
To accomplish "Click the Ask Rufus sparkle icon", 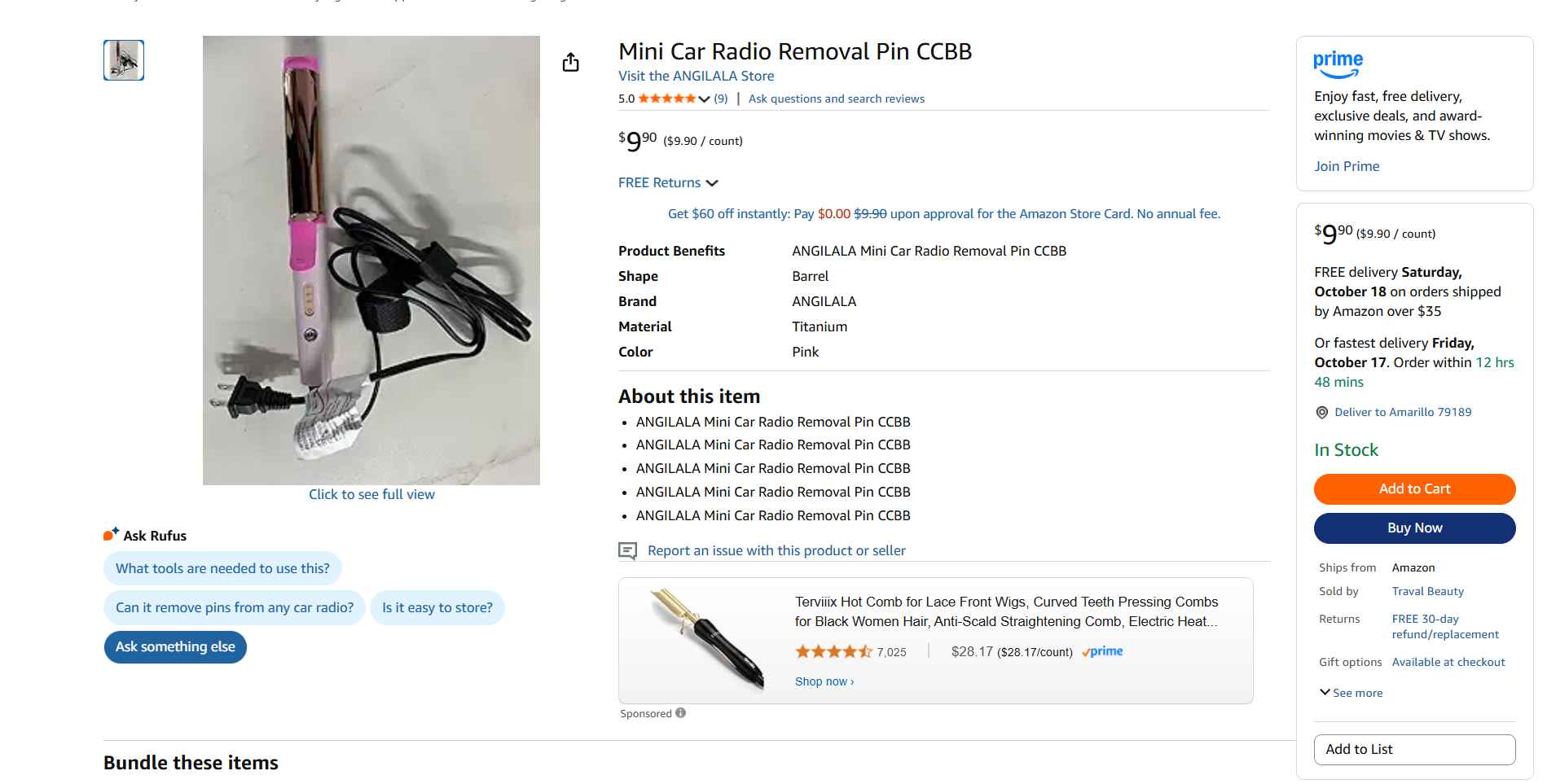I will tap(112, 534).
